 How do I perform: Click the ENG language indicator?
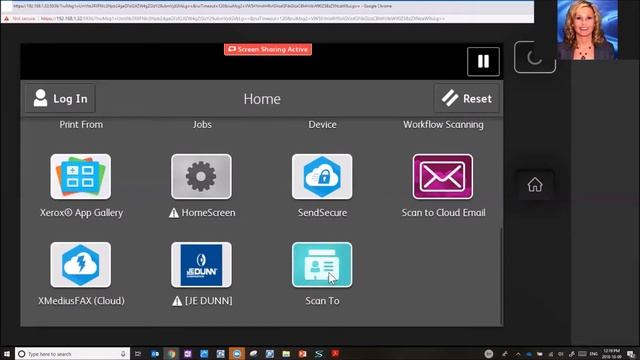(x=594, y=354)
